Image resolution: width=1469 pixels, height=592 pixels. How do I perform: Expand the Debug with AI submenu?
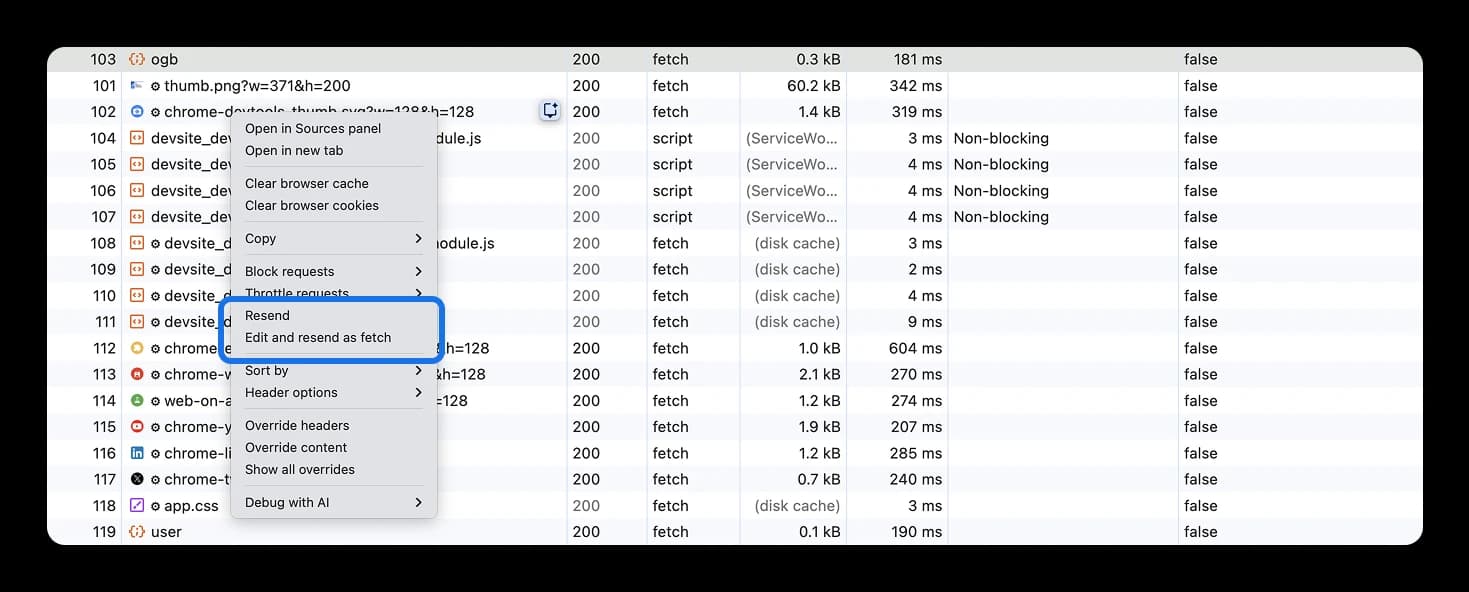[x=419, y=502]
